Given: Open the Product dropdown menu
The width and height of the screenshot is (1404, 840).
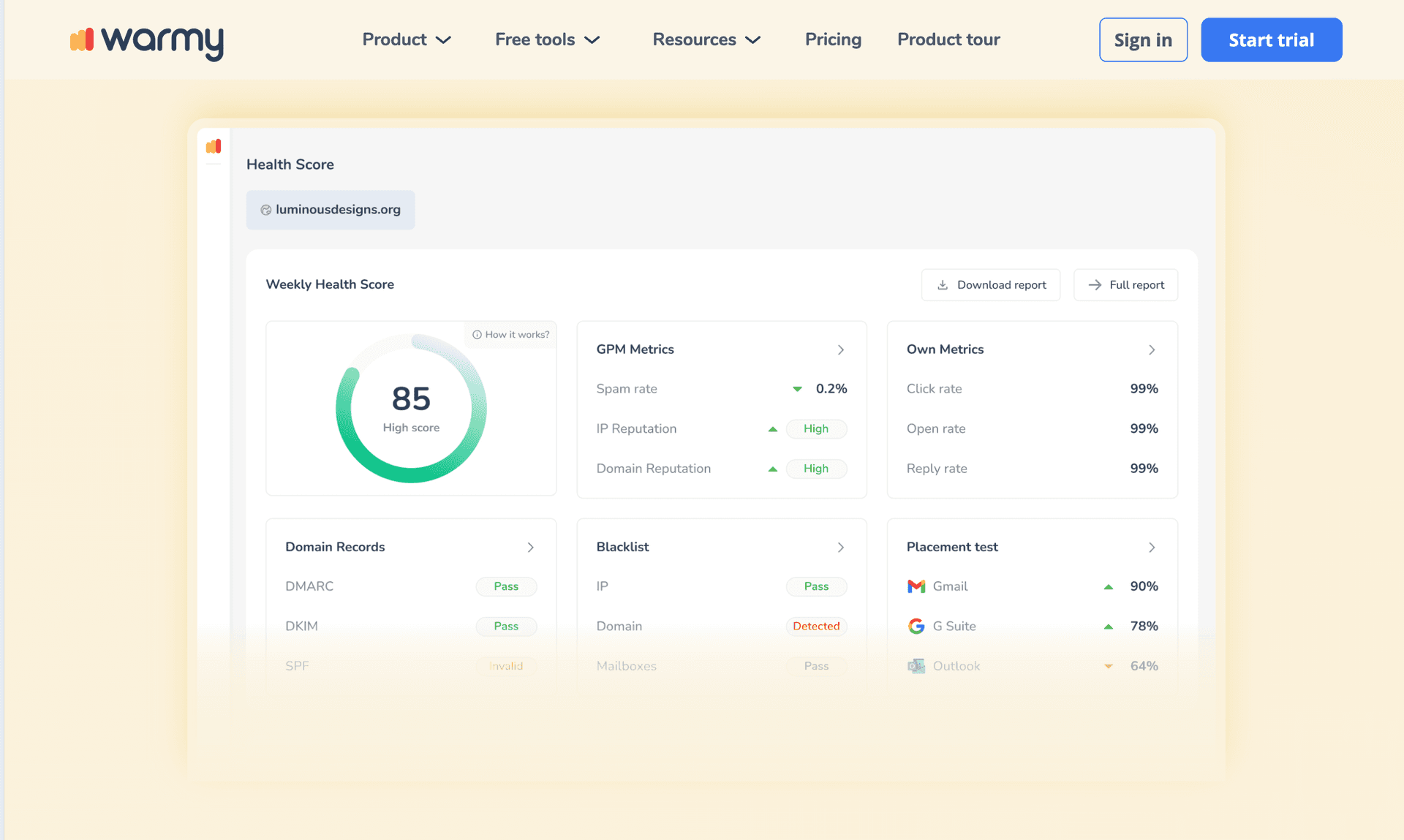Looking at the screenshot, I should (407, 39).
